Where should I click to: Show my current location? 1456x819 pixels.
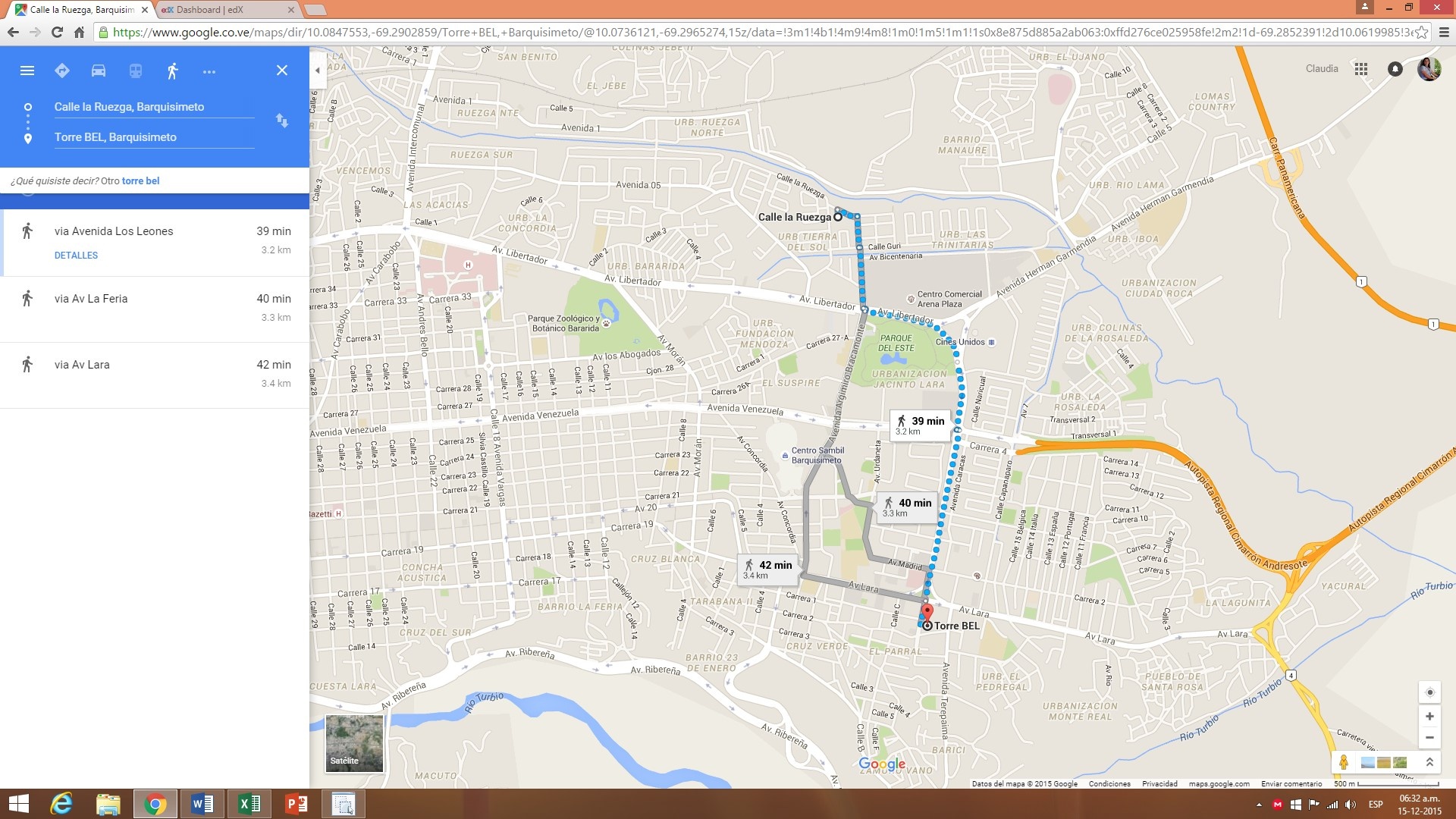[1429, 692]
